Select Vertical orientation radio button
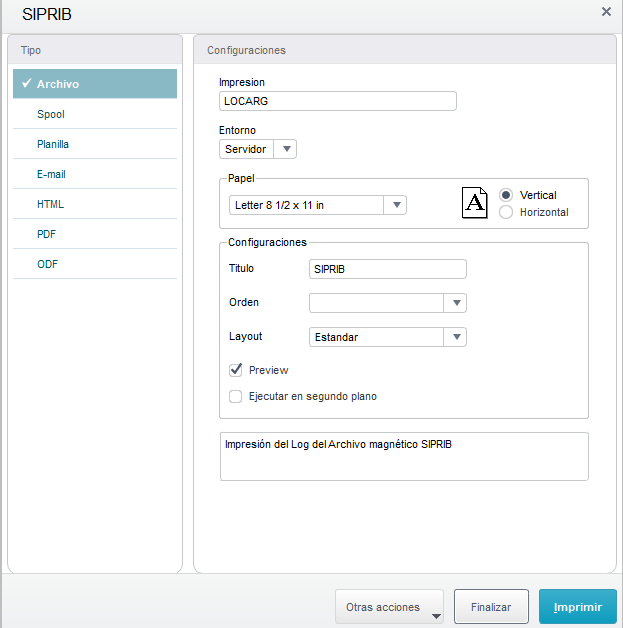Image resolution: width=623 pixels, height=628 pixels. (506, 195)
